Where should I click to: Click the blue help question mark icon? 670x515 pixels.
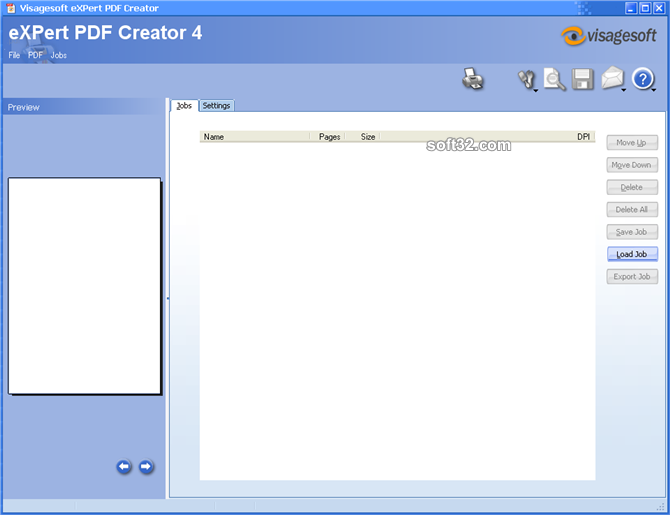point(642,79)
